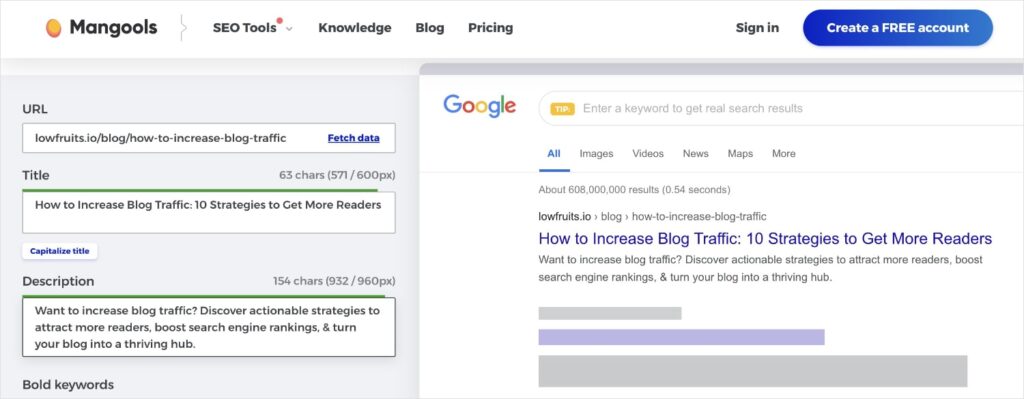Click the Description field label

click(58, 281)
